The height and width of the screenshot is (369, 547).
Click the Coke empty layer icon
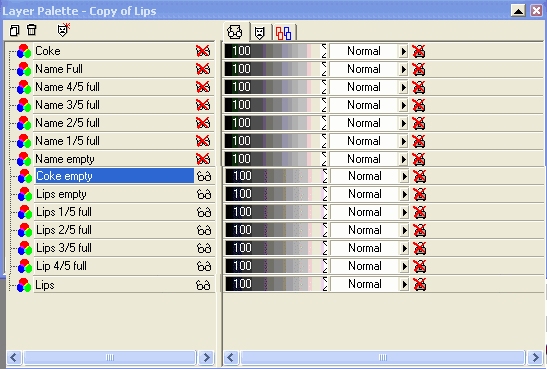click(25, 176)
